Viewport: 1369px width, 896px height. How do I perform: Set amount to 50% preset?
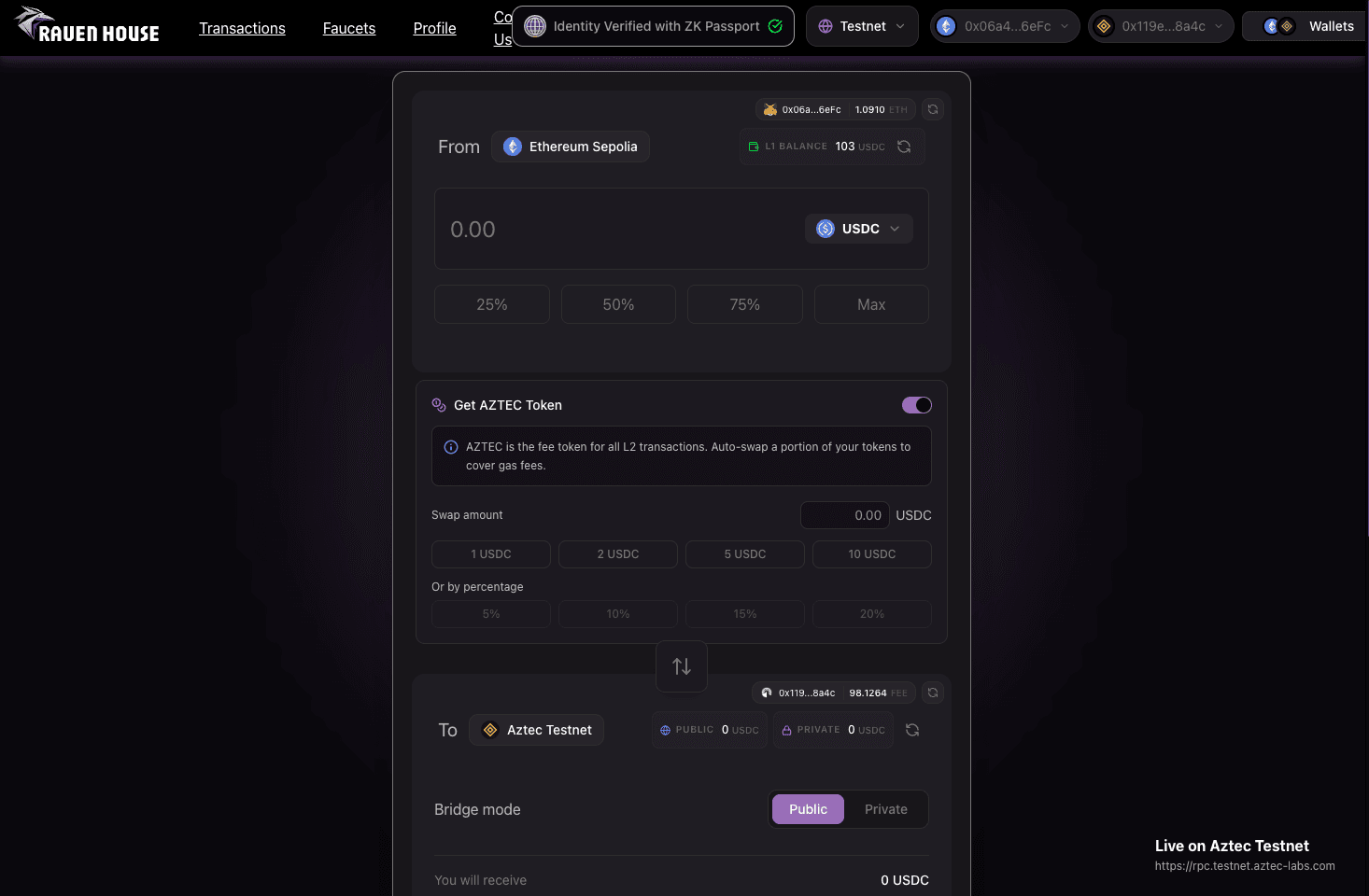click(x=618, y=304)
